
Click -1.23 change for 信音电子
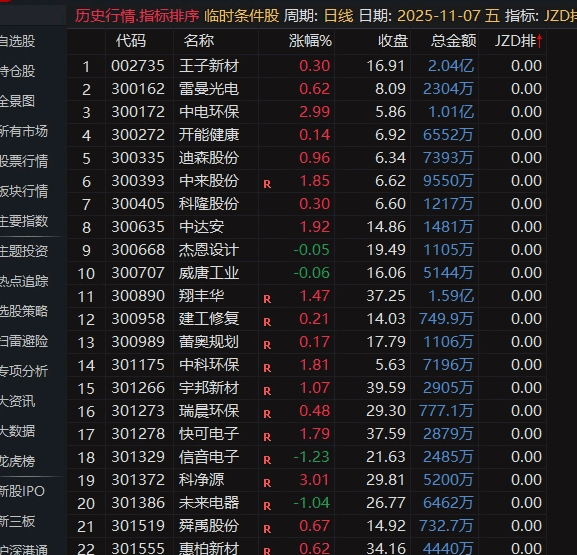(311, 457)
